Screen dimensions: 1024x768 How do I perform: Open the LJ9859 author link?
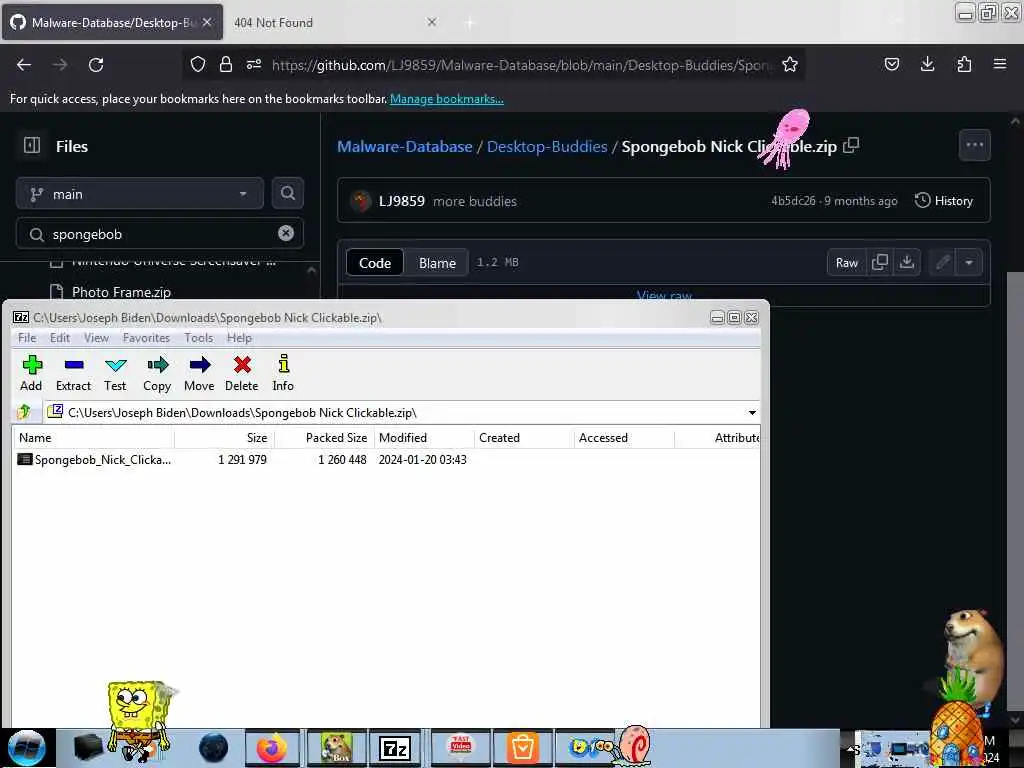(402, 201)
